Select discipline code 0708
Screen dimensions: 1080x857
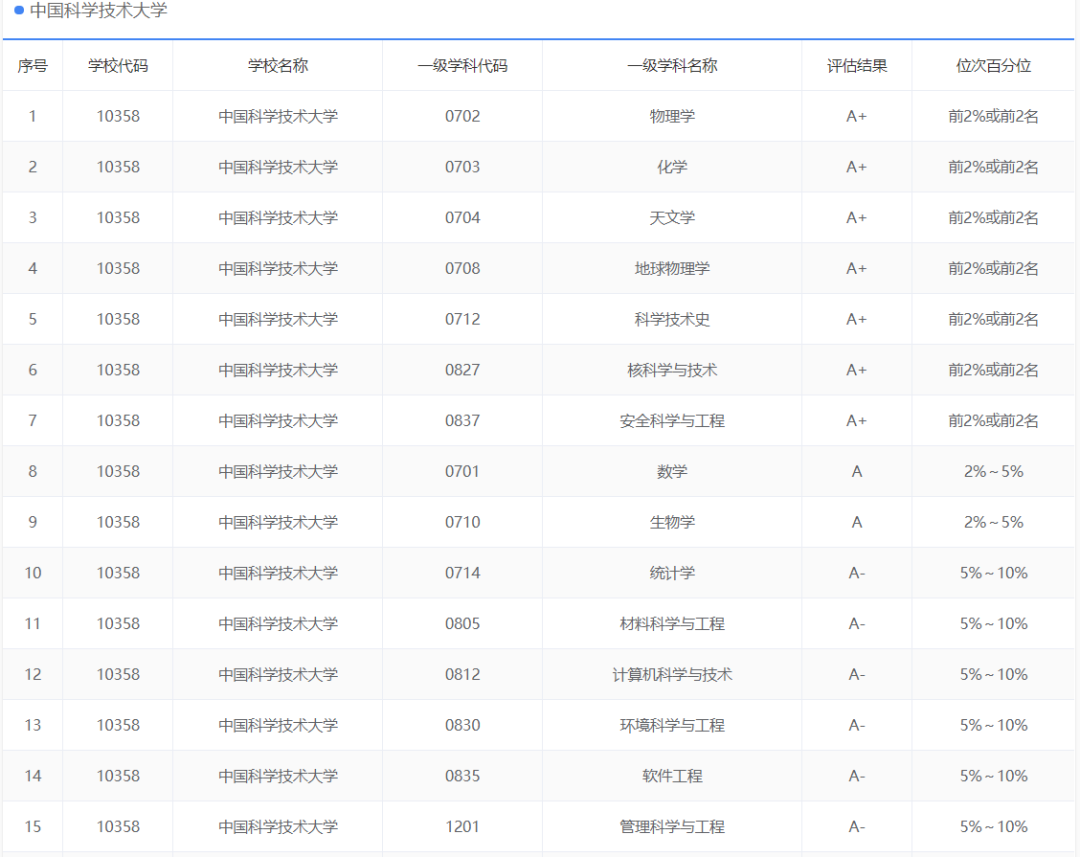click(463, 269)
